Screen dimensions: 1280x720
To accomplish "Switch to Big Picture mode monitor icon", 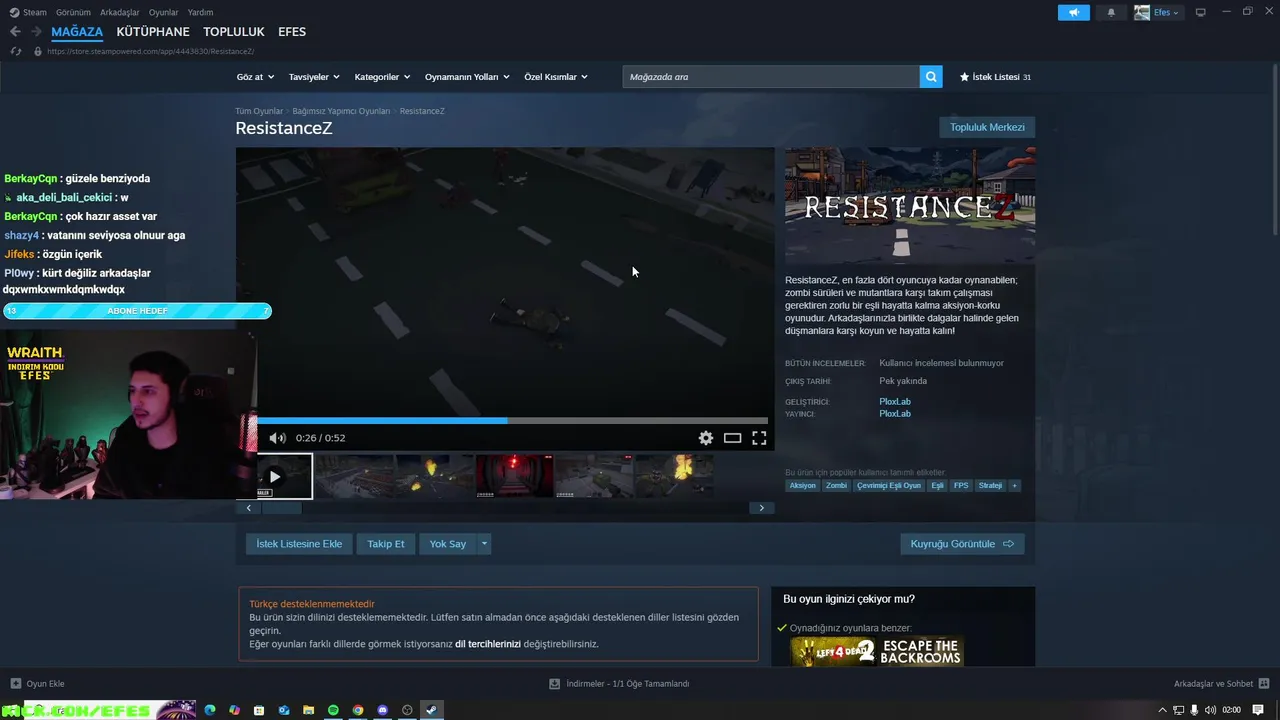I will pyautogui.click(x=1201, y=12).
